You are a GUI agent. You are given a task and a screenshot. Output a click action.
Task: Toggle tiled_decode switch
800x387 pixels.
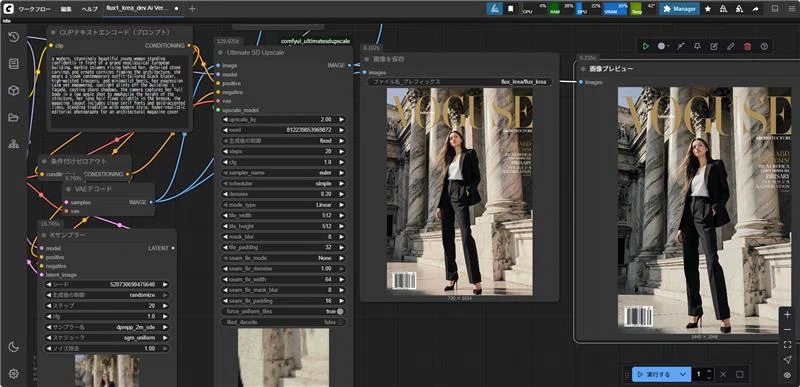(x=340, y=322)
